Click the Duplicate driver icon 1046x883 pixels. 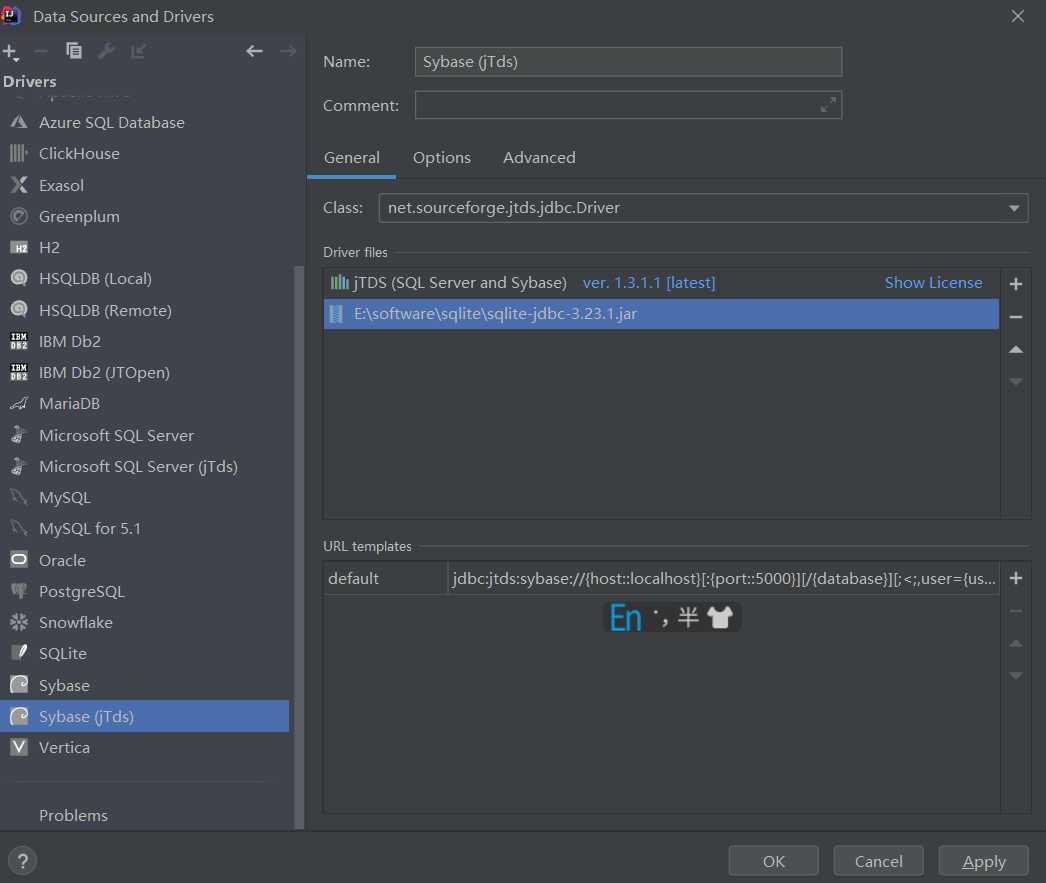point(74,51)
